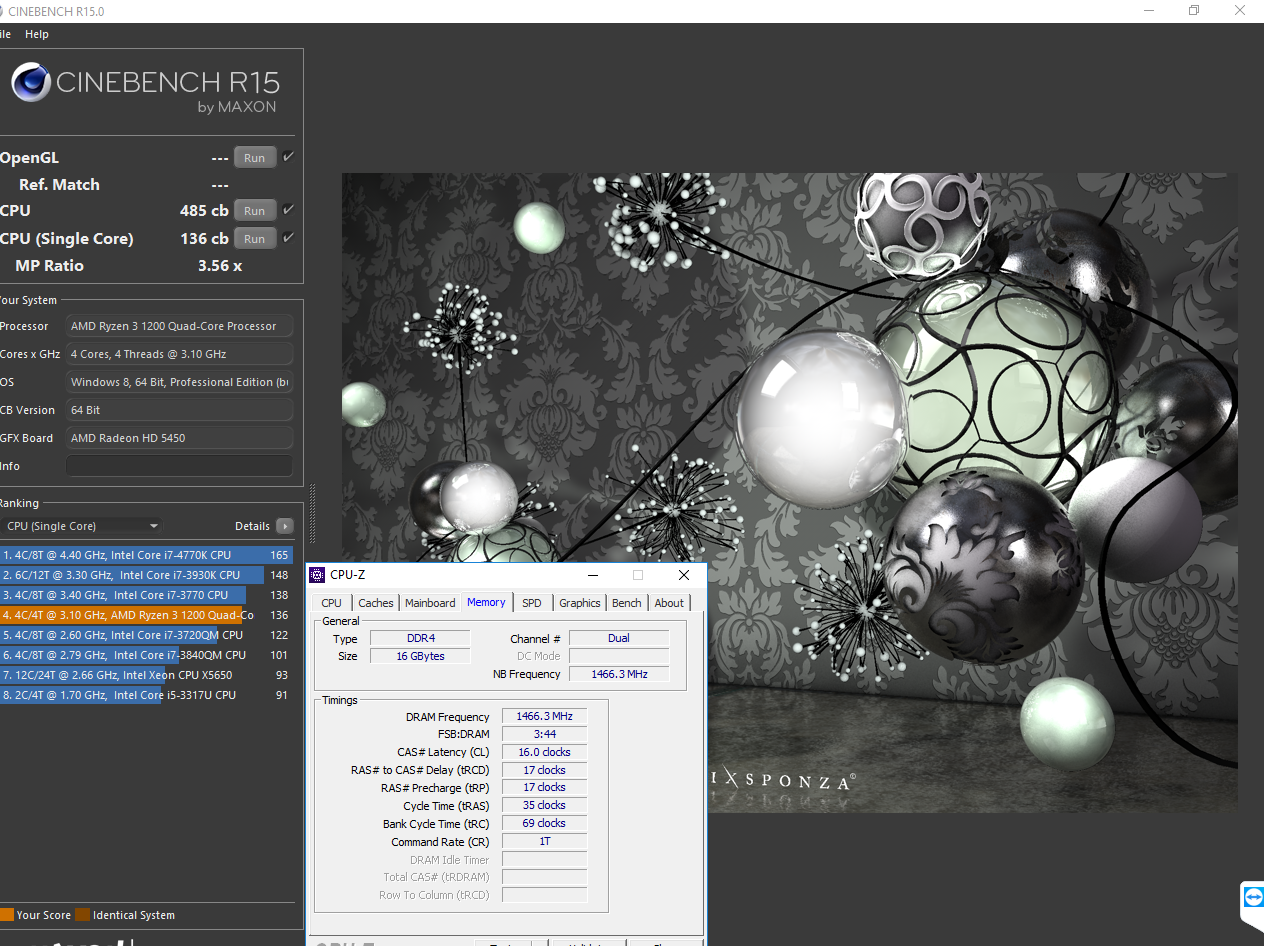Select ranking row Intel Core i7-3840QM

tap(147, 655)
